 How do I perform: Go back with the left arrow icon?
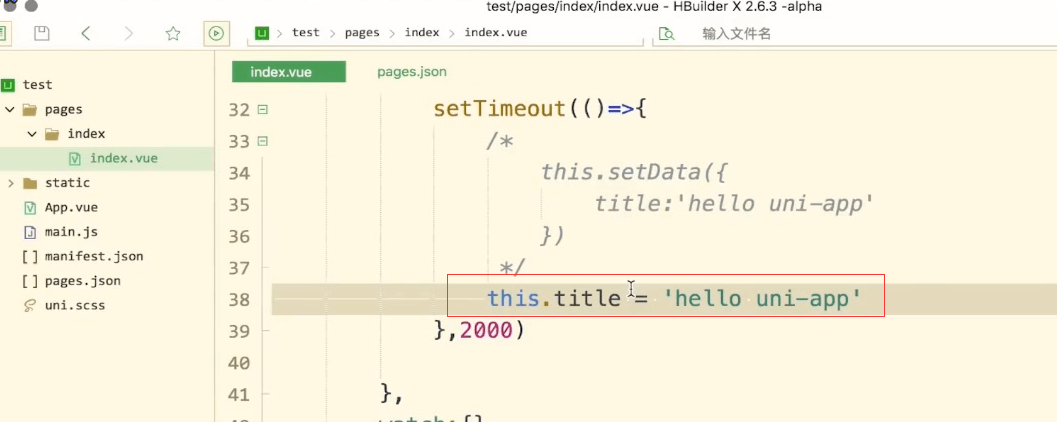(86, 33)
